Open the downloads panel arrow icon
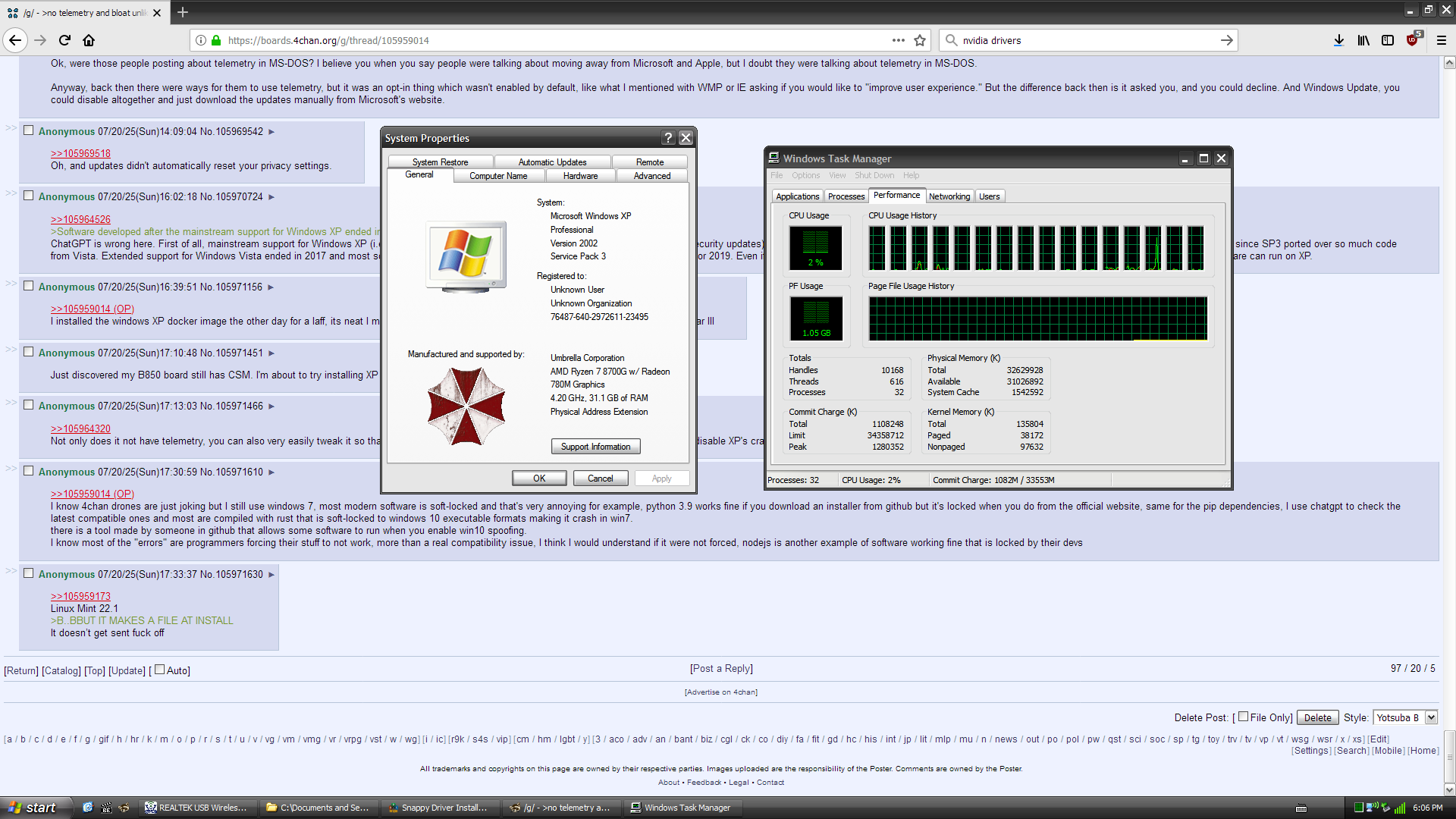1456x819 pixels. click(1339, 40)
